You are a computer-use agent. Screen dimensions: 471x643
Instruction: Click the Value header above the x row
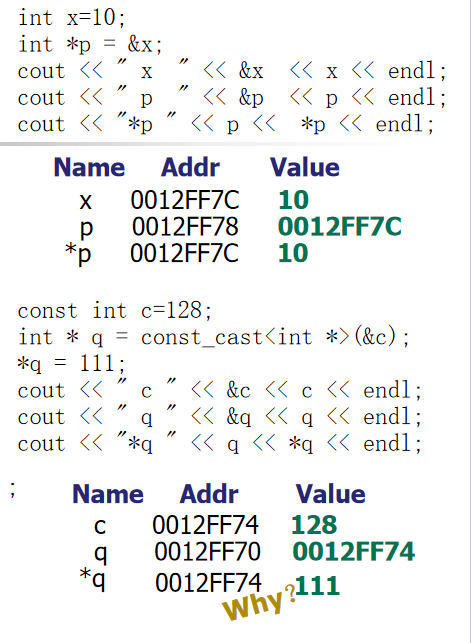point(305,167)
